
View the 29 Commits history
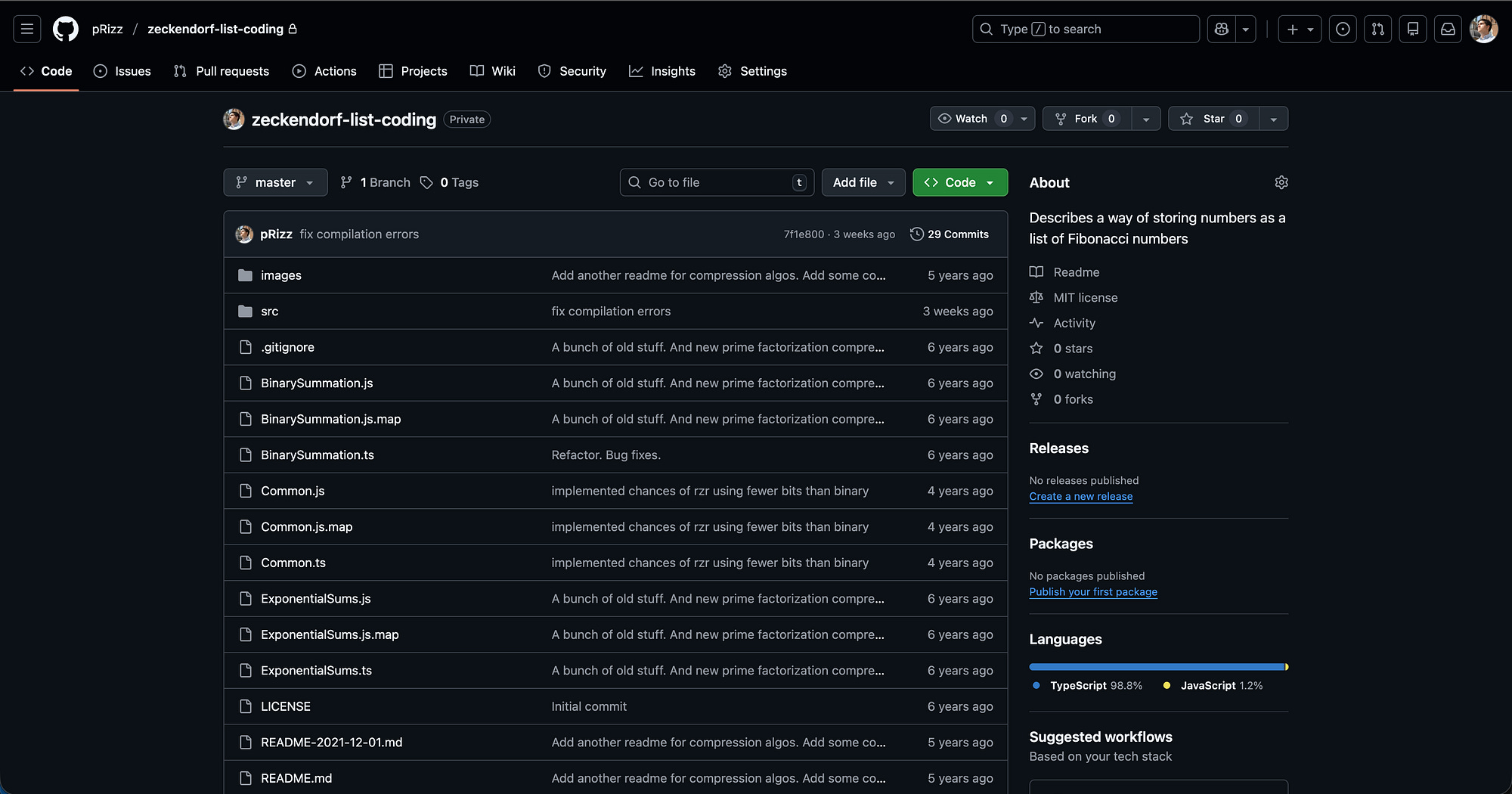point(950,234)
